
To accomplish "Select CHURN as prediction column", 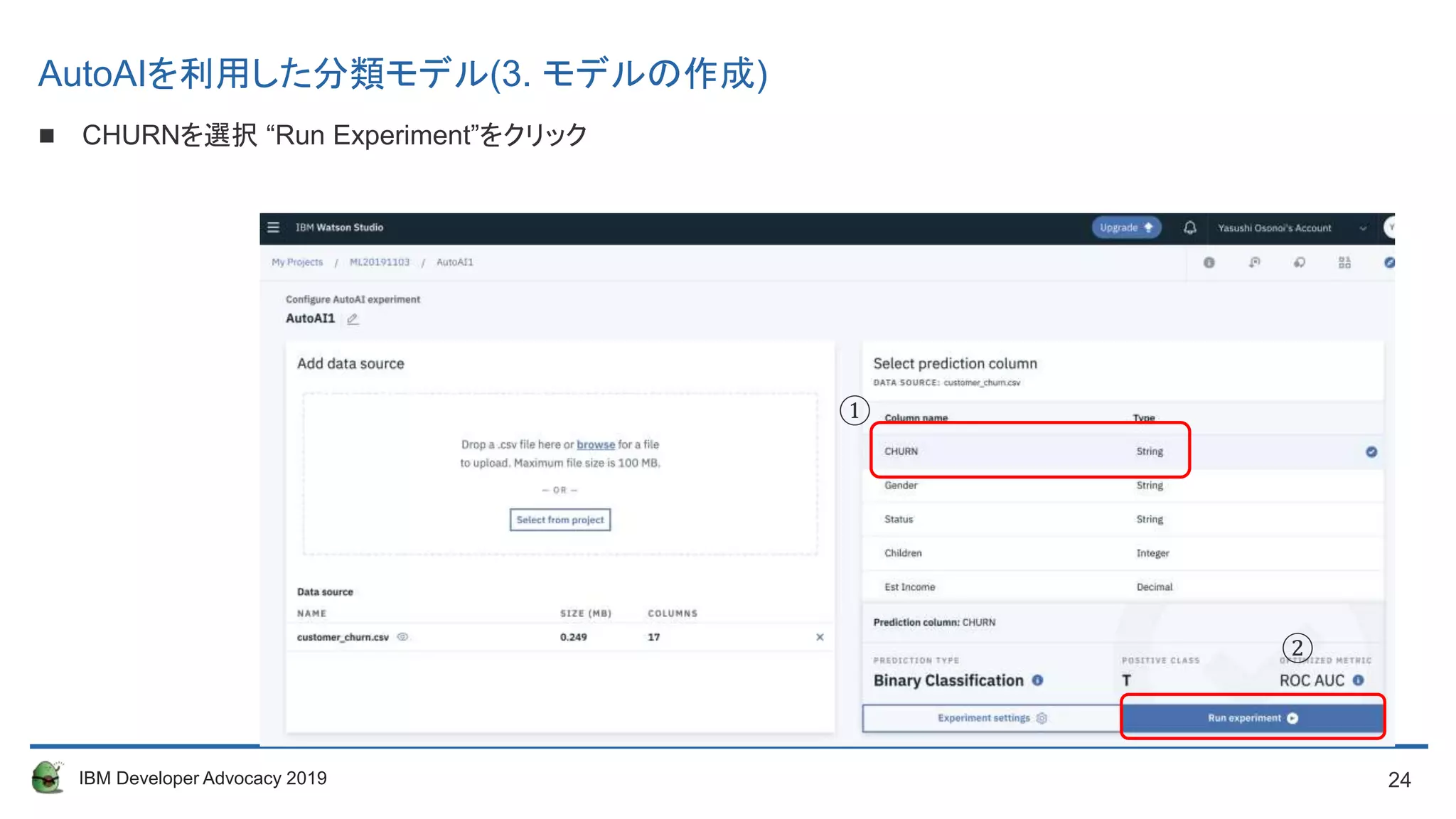I will click(1123, 451).
